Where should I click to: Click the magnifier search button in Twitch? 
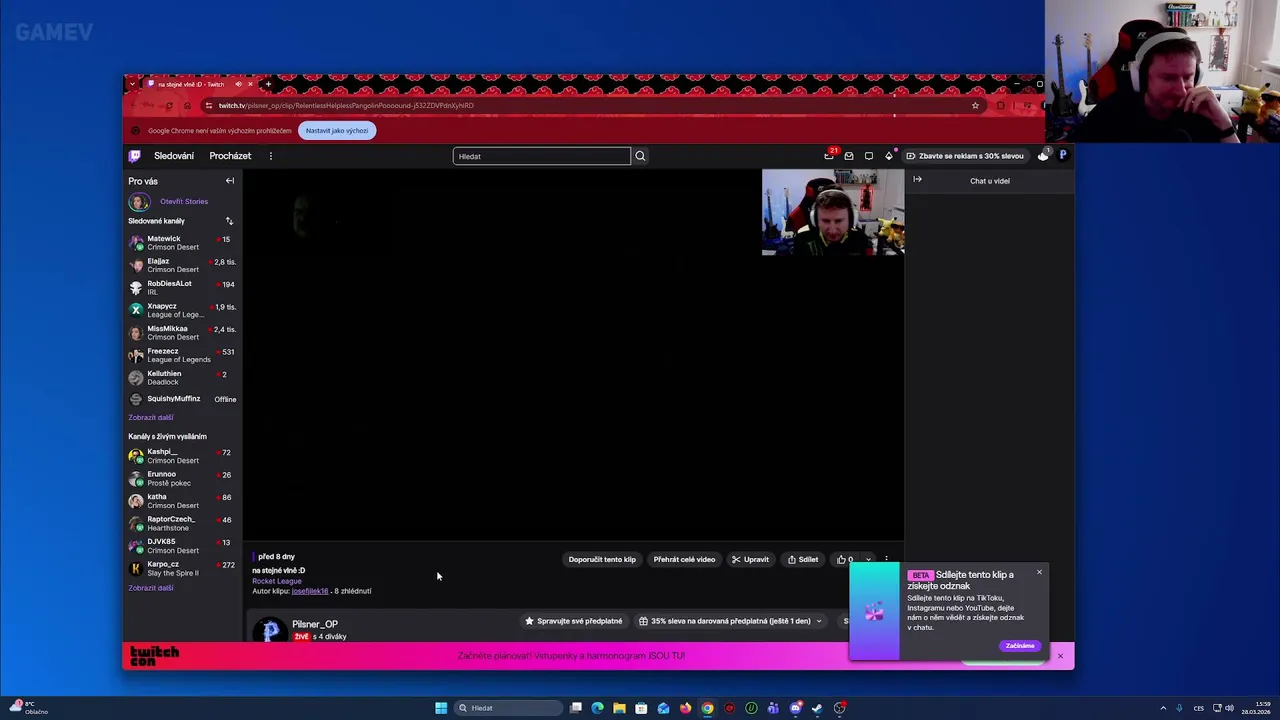(x=640, y=156)
